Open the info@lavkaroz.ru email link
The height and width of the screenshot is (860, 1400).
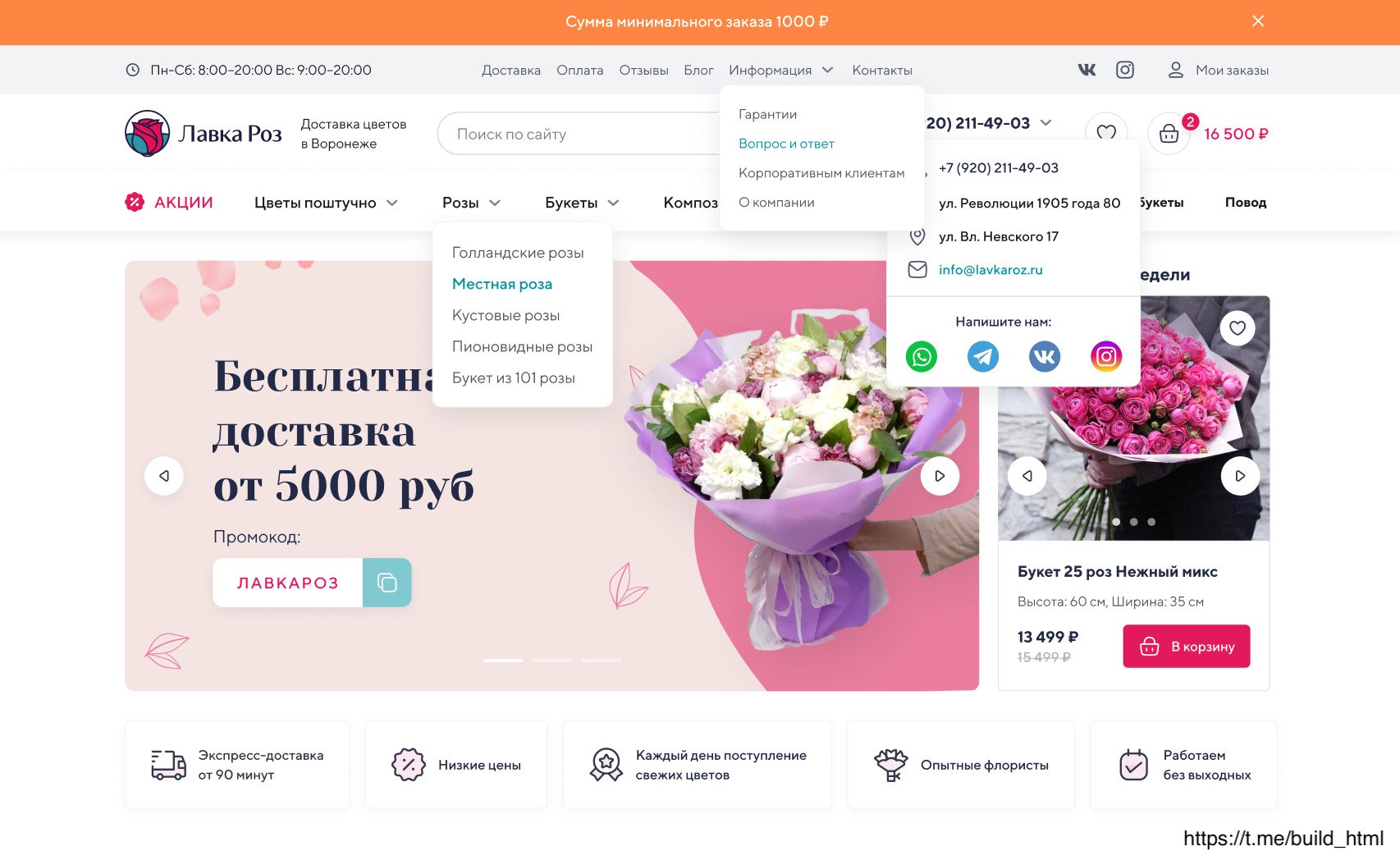click(991, 270)
